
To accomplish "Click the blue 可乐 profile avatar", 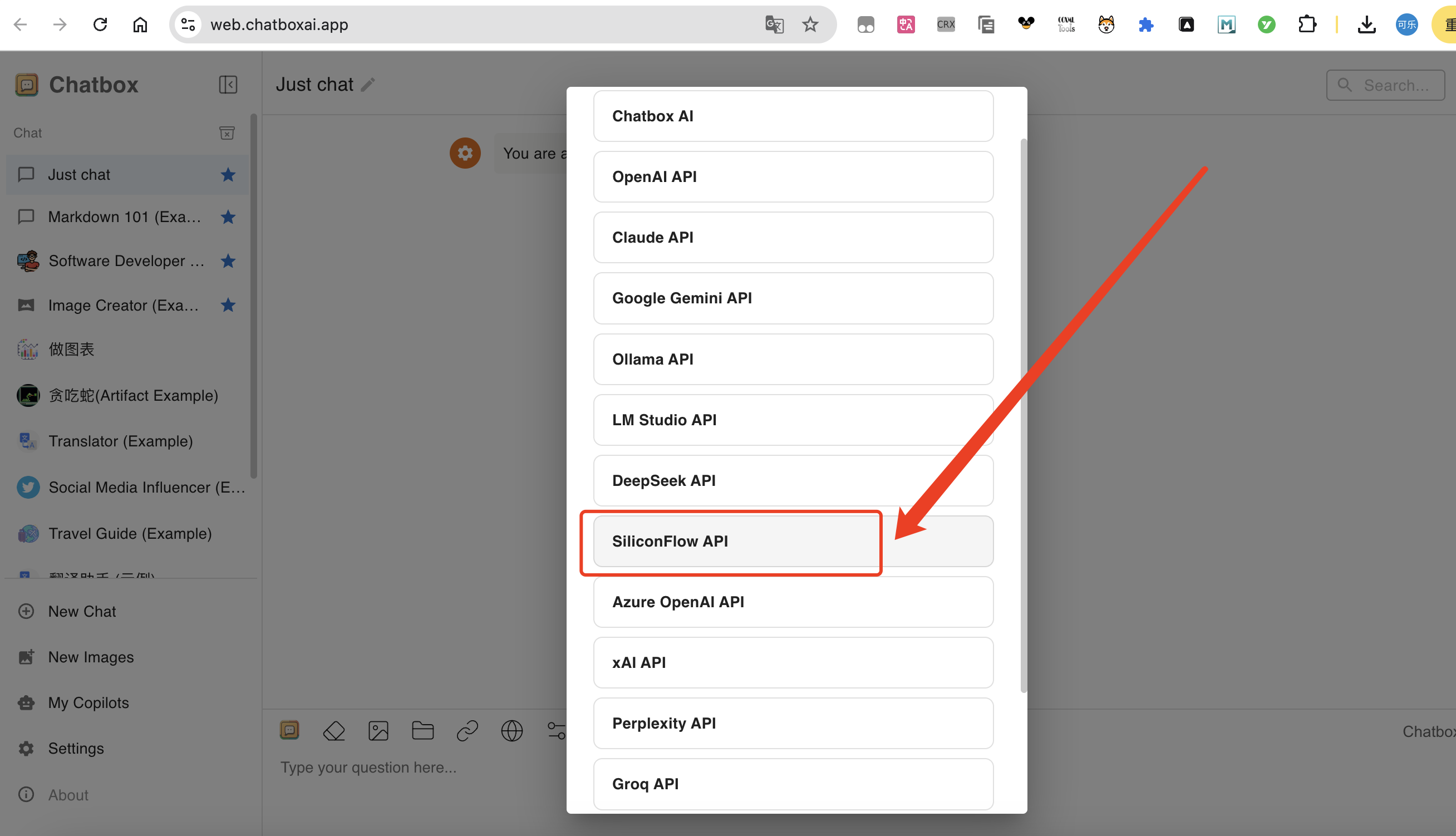I will point(1406,24).
